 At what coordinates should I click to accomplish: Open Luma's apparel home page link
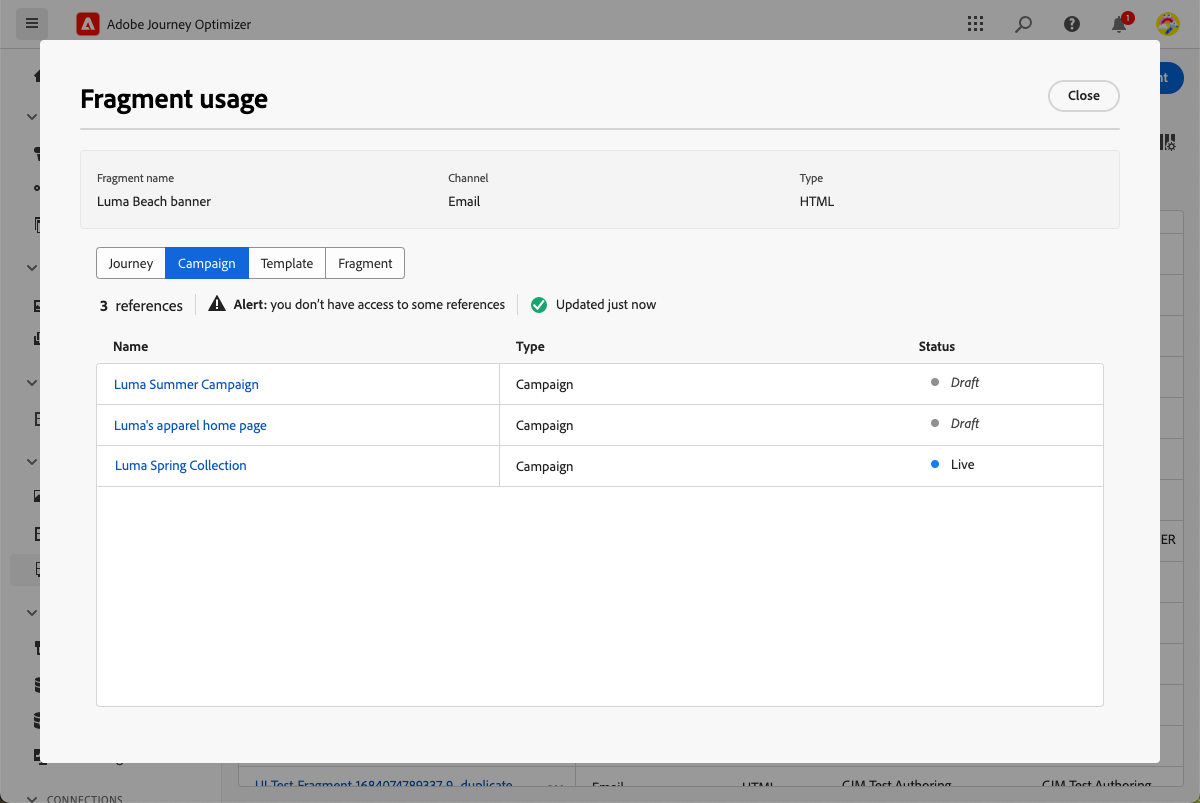tap(190, 425)
